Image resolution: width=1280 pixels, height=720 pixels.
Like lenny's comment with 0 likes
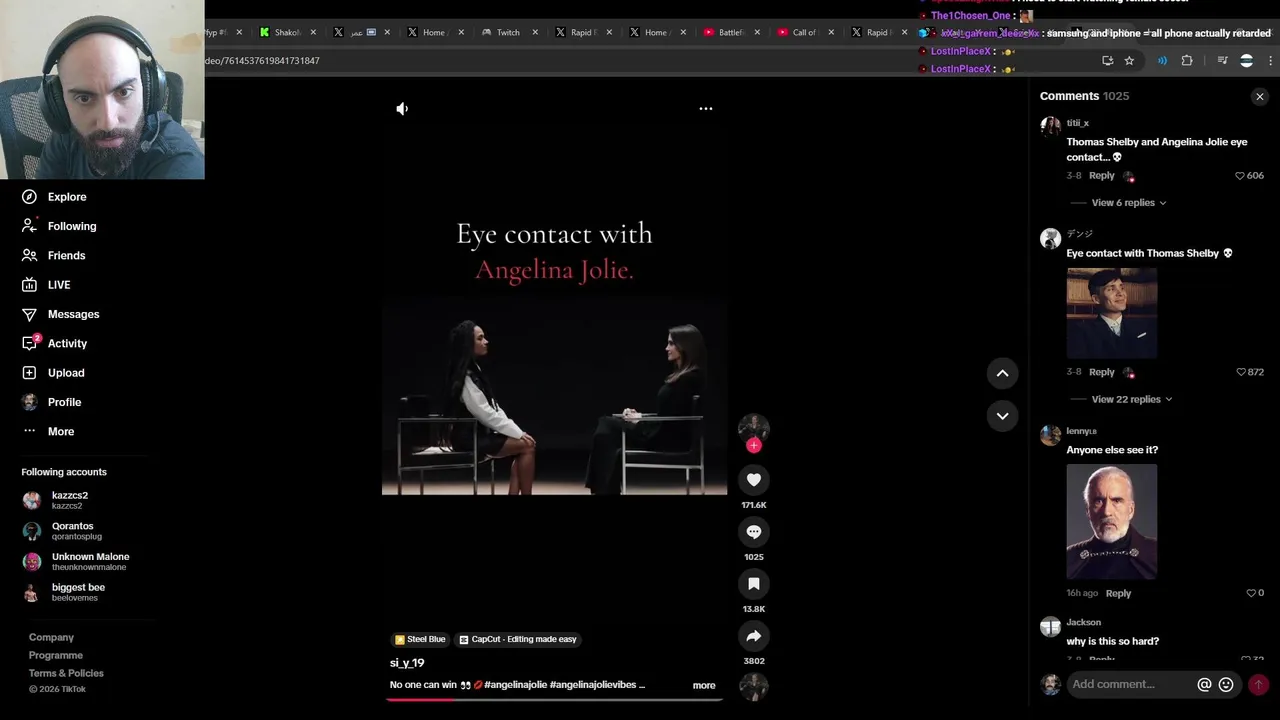pyautogui.click(x=1251, y=593)
